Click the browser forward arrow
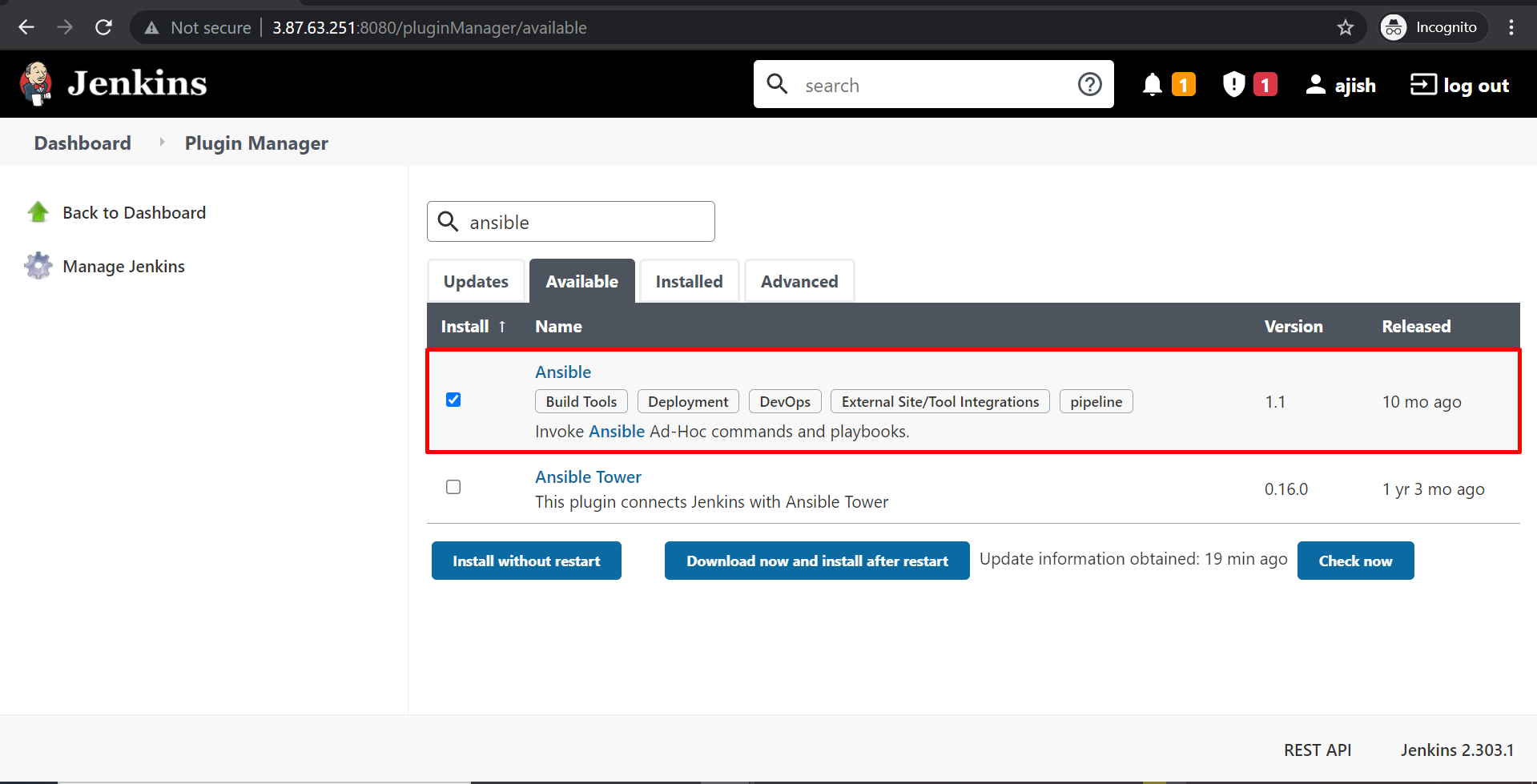 coord(65,27)
